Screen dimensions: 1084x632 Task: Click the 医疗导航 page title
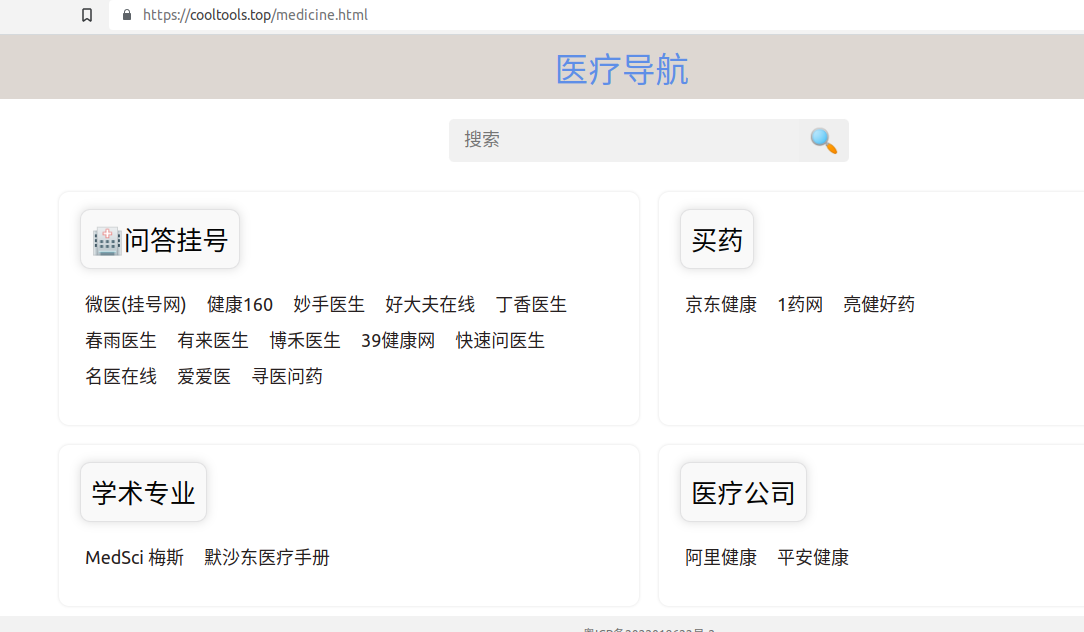621,70
